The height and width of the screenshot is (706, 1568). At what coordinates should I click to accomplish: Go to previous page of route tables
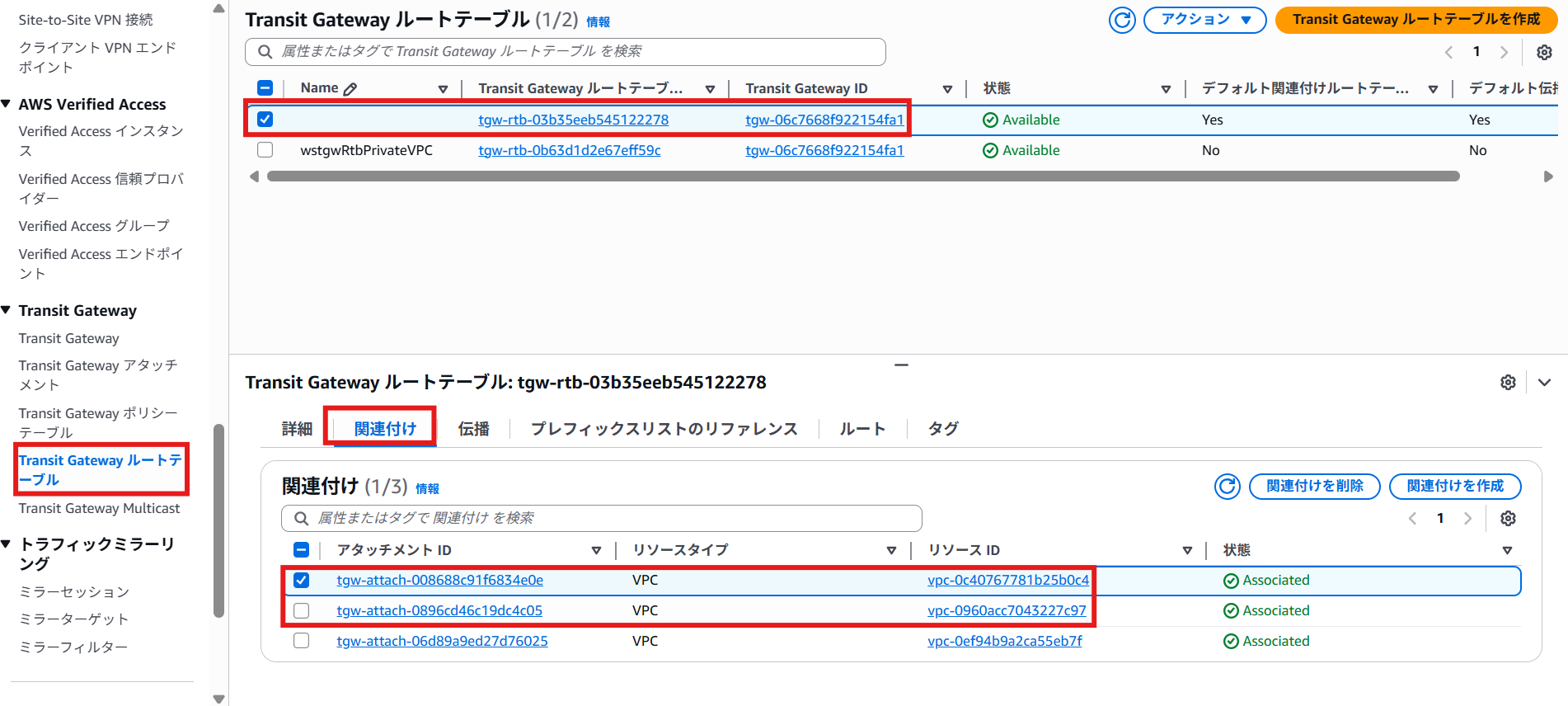tap(1448, 52)
